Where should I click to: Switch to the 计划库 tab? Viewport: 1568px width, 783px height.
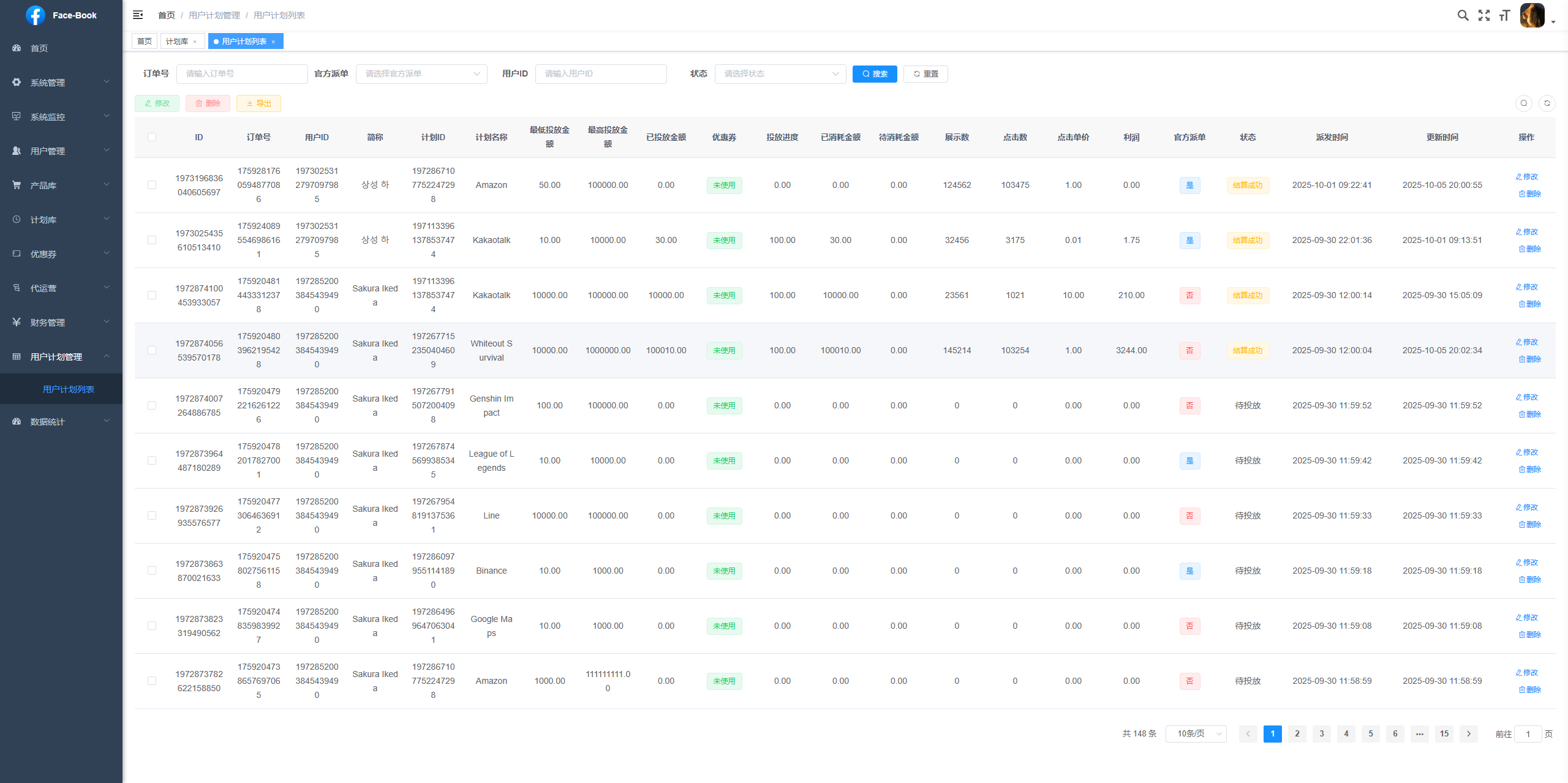pos(177,42)
